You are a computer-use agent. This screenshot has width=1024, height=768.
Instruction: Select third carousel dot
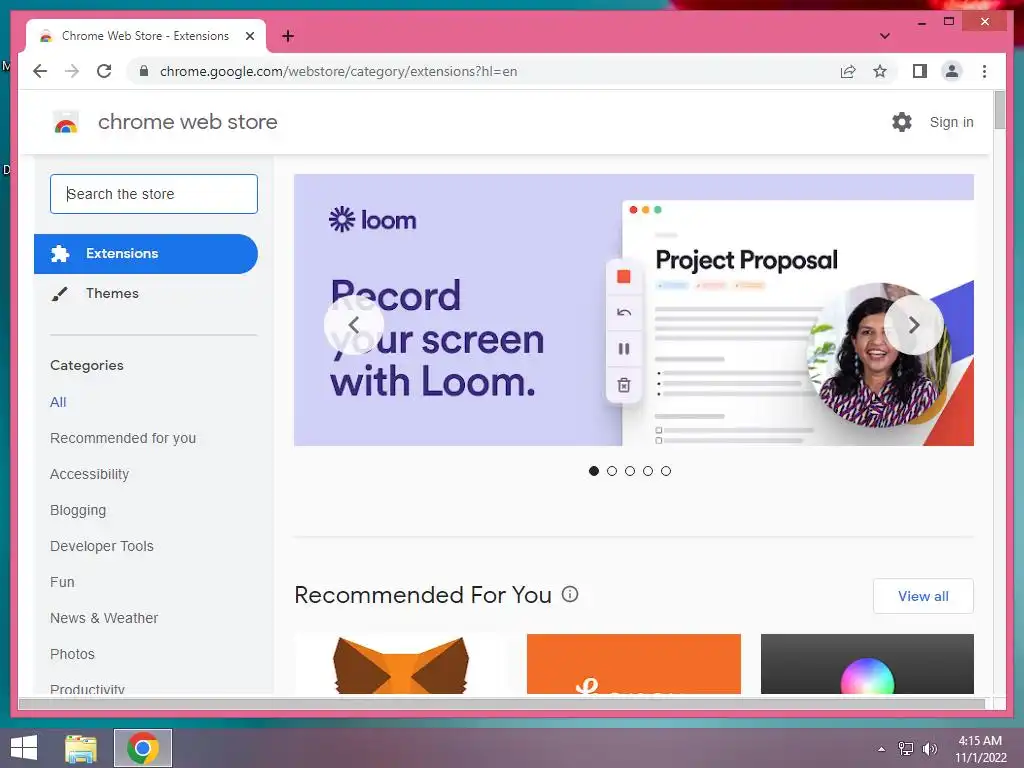click(630, 471)
